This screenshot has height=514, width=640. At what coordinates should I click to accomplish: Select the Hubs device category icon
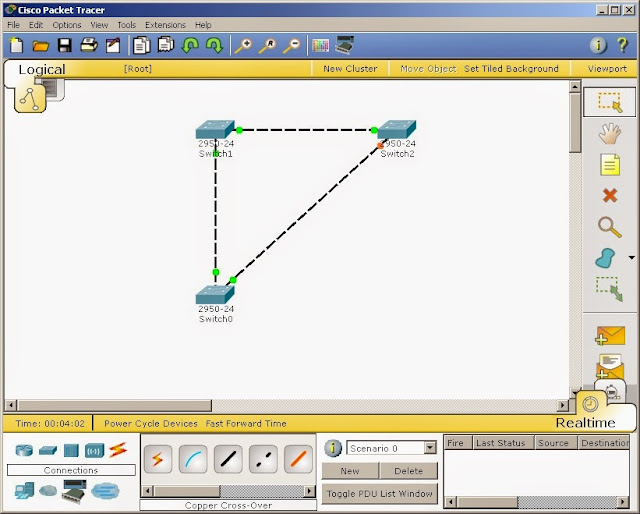(71, 451)
